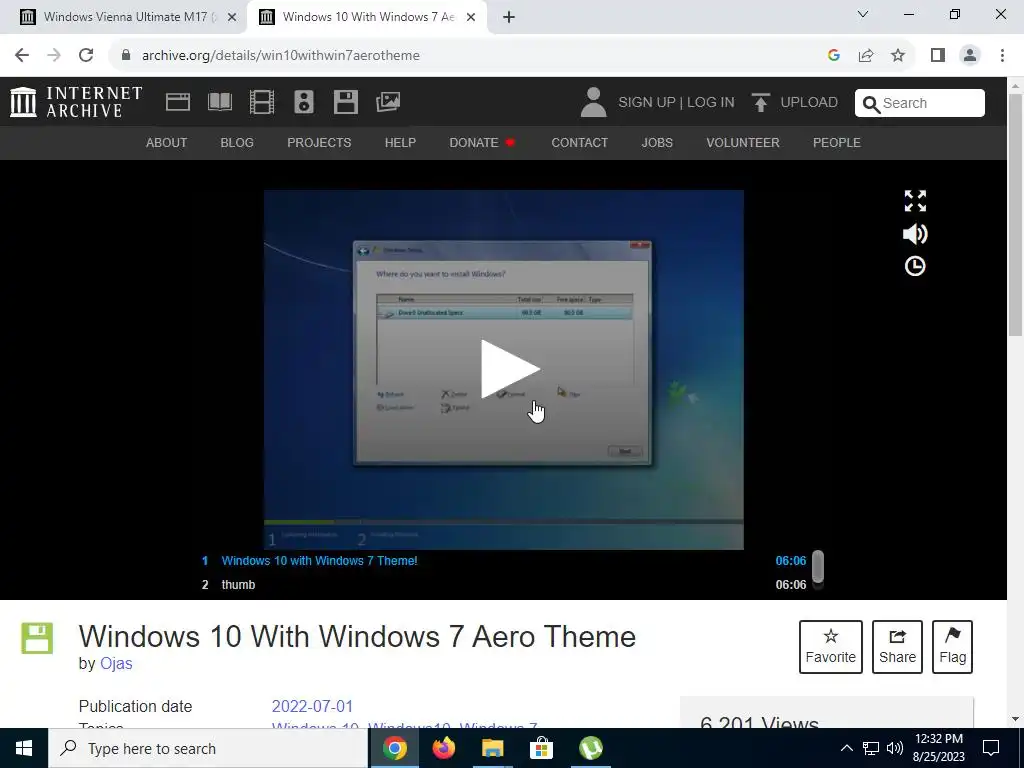Screen dimensions: 1024x768
Task: Click the user avatar icon beside Sign Up
Action: pos(593,103)
